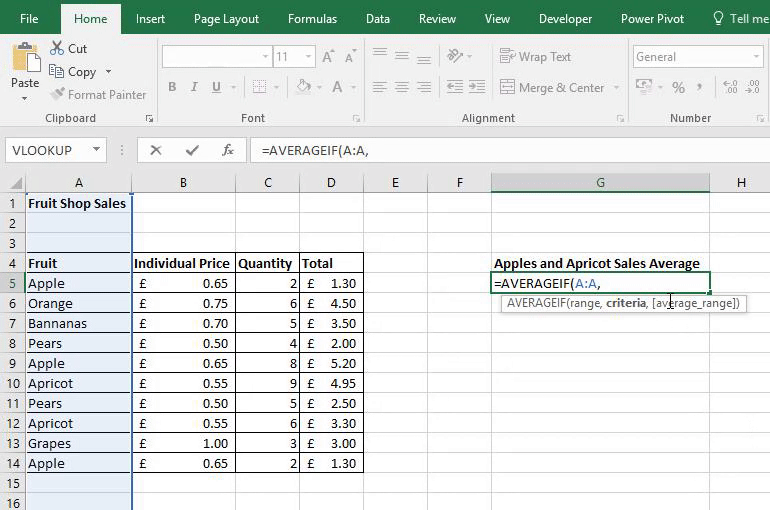Open Insert Function using the fx icon
Viewport: 770px width, 510px height.
point(228,150)
